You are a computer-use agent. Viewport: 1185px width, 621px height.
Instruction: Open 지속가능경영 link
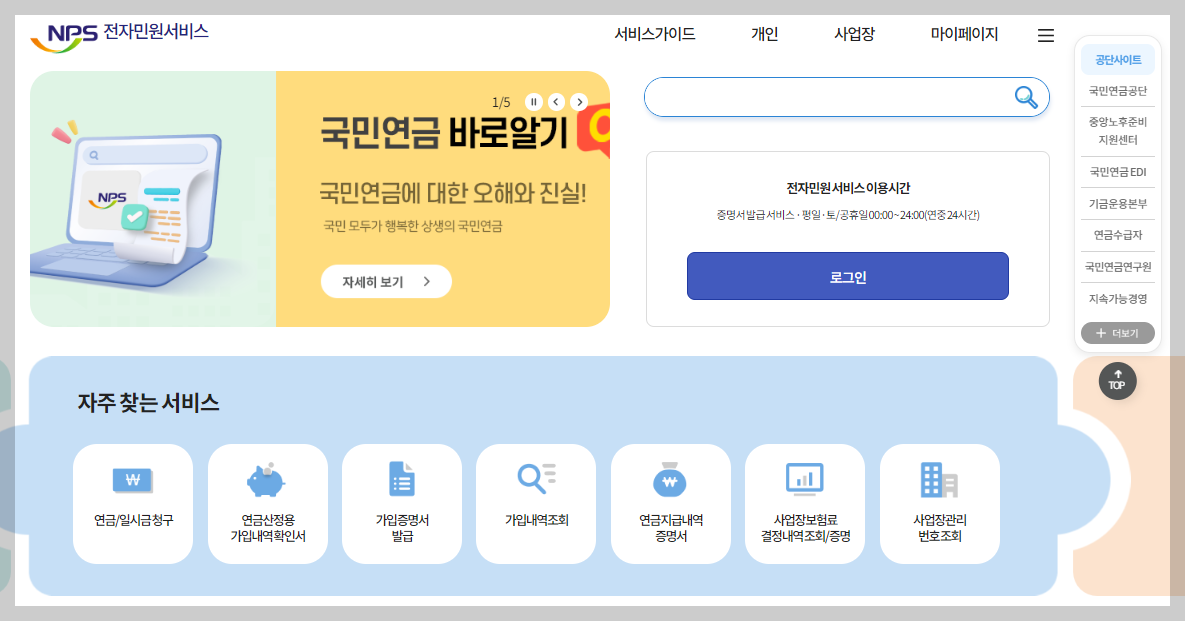point(1118,298)
